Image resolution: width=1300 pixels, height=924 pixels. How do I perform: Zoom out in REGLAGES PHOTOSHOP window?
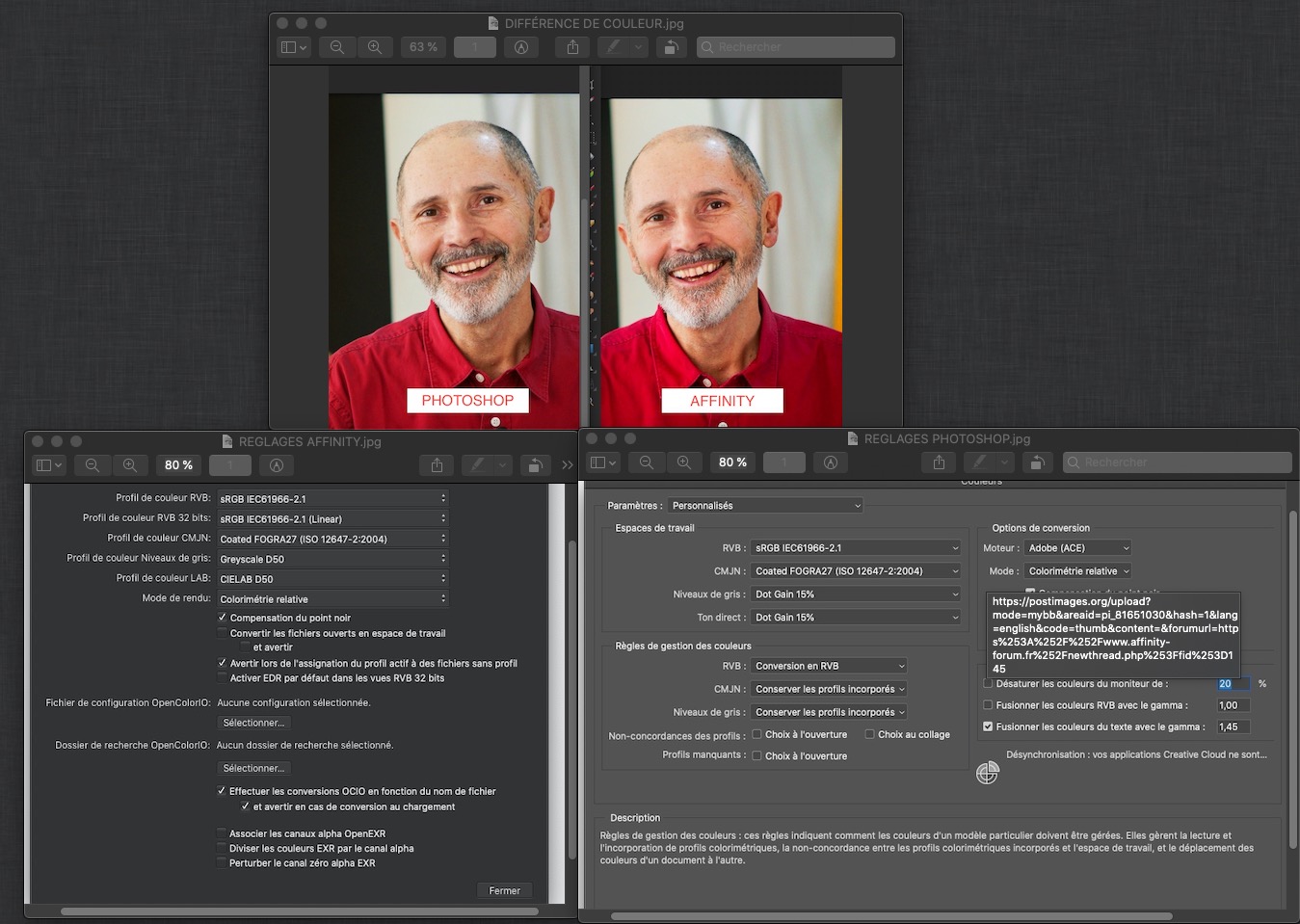(x=647, y=462)
